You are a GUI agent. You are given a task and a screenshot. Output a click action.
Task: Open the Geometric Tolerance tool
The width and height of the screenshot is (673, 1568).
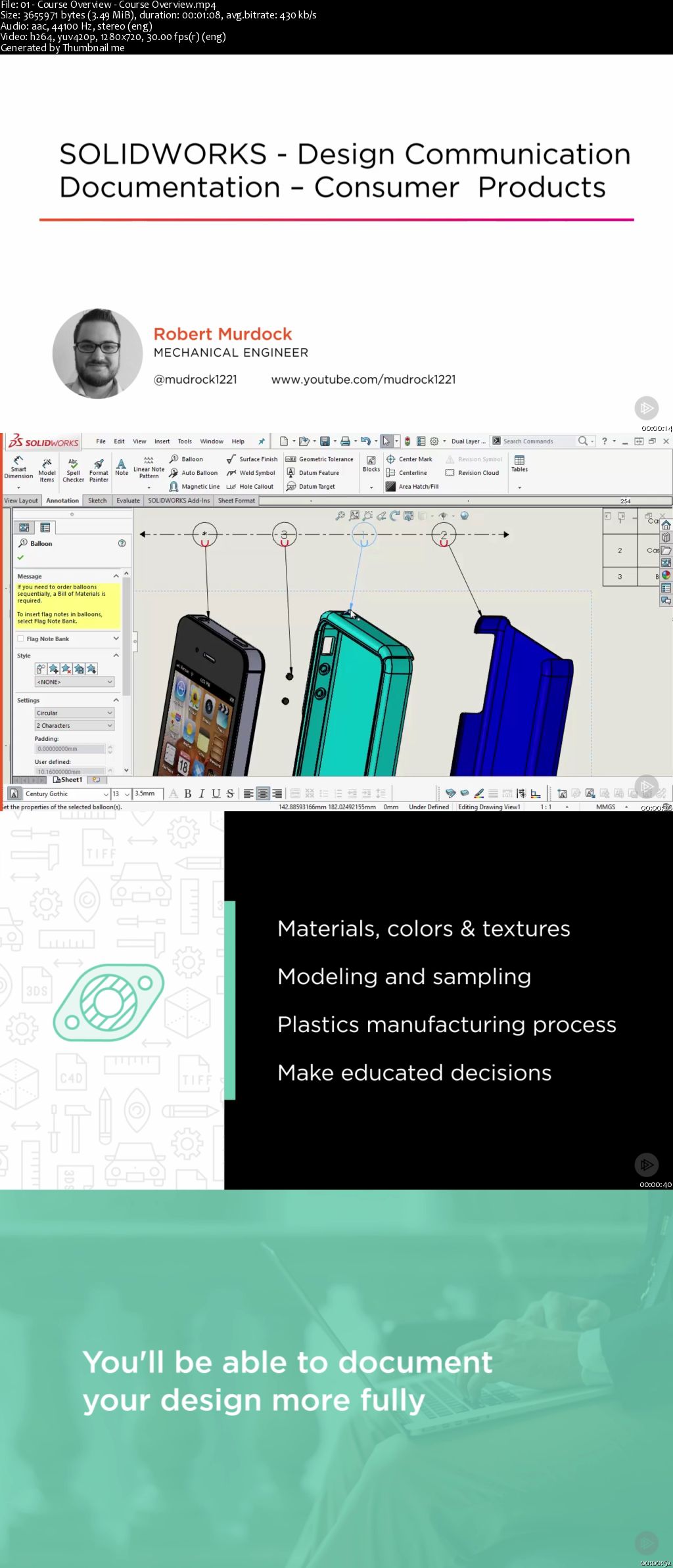[319, 459]
